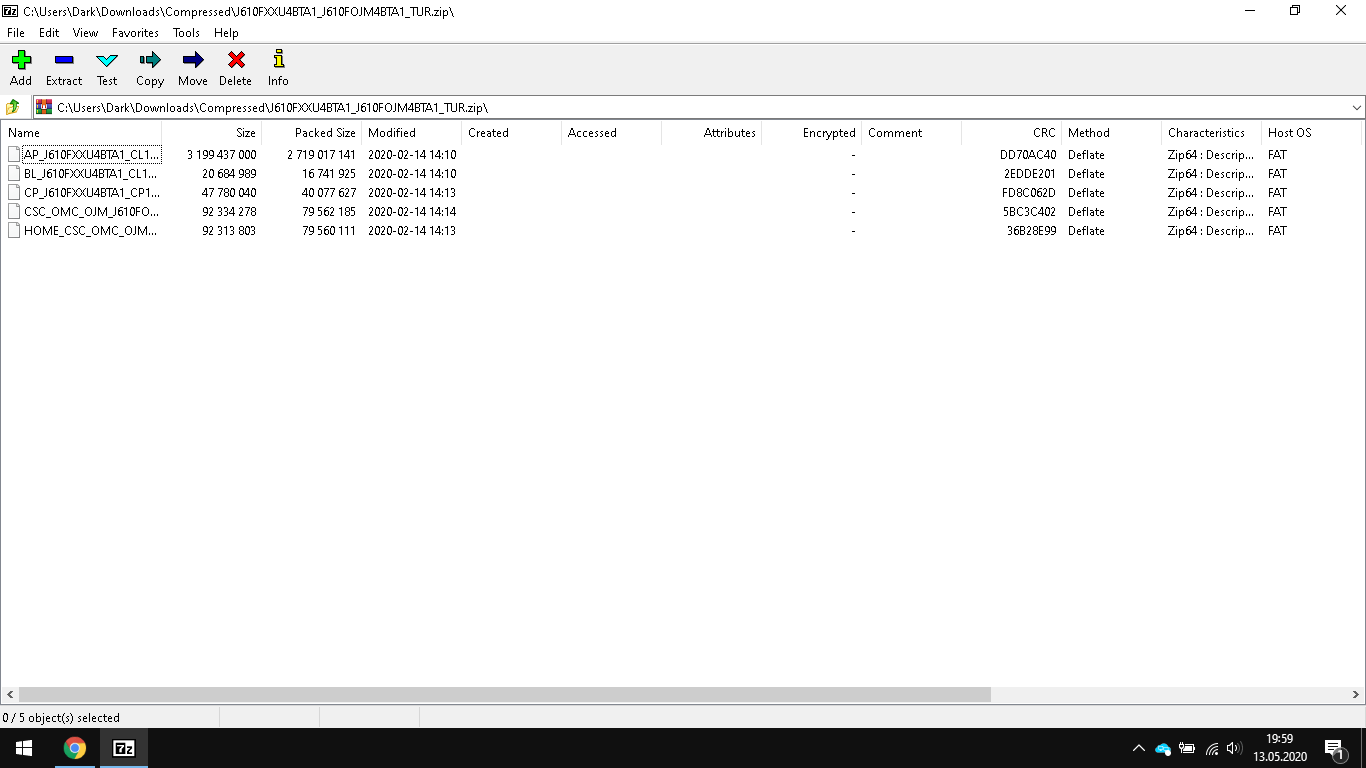Sort by the Modified column header
Image resolution: width=1366 pixels, height=768 pixels.
click(x=411, y=133)
